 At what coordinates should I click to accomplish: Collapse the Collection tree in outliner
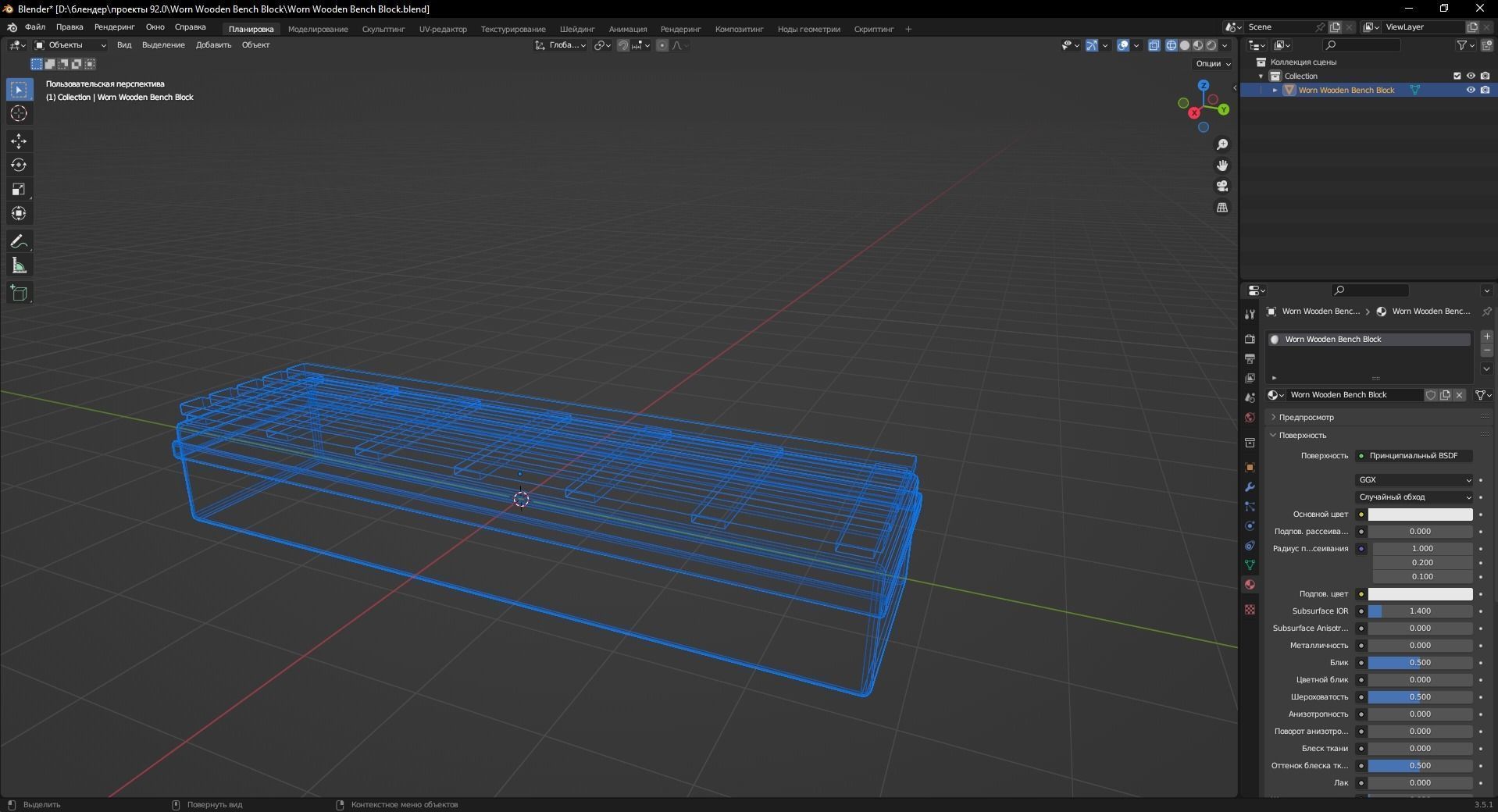(1261, 76)
